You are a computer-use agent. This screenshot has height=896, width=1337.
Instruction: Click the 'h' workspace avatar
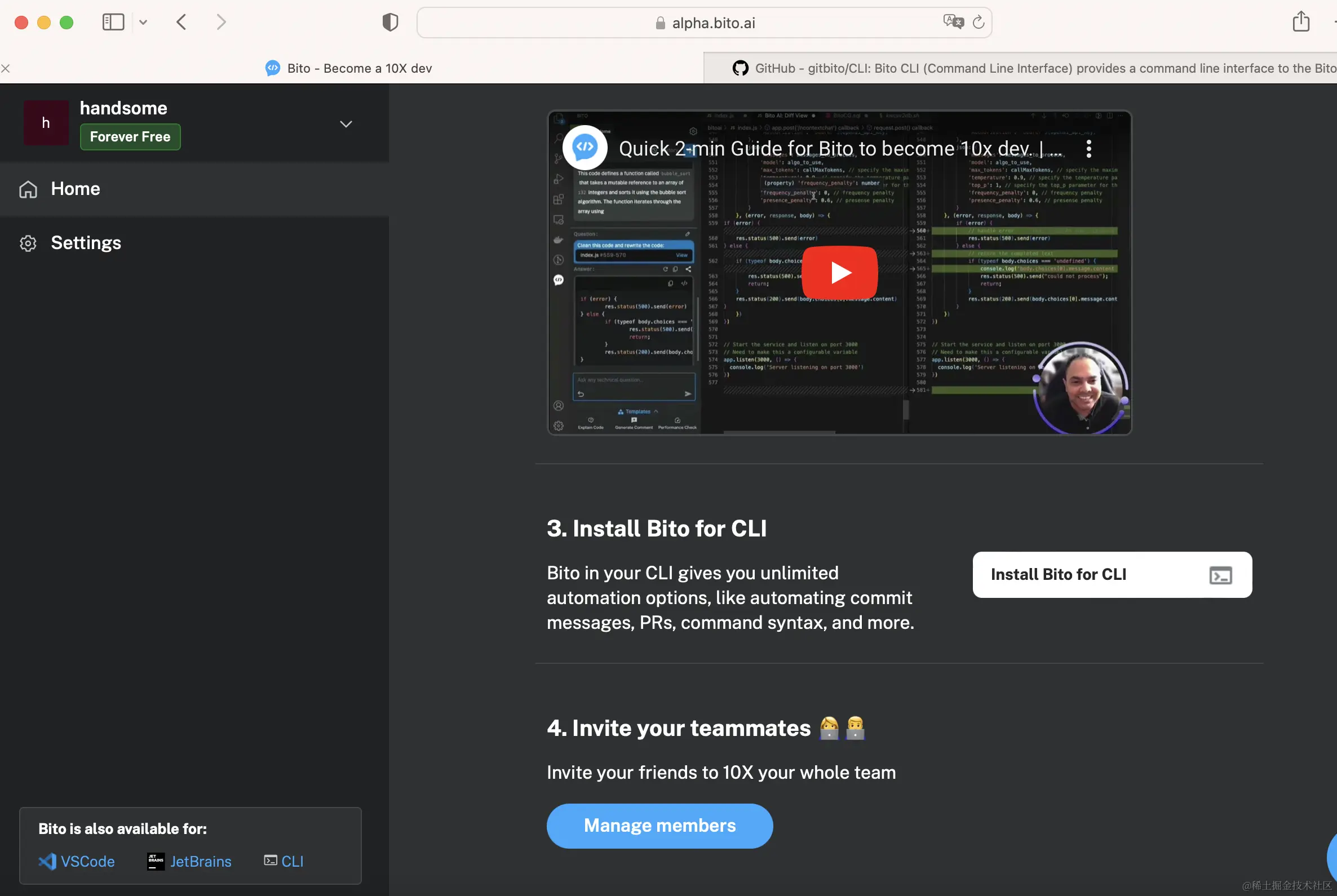pos(46,123)
